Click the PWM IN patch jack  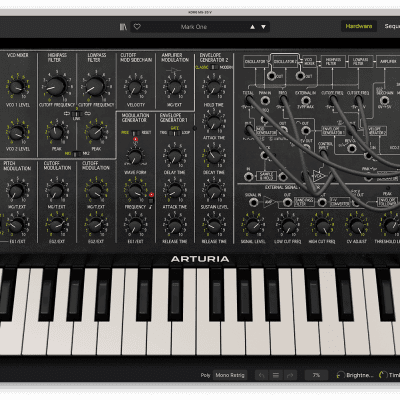click(x=265, y=100)
